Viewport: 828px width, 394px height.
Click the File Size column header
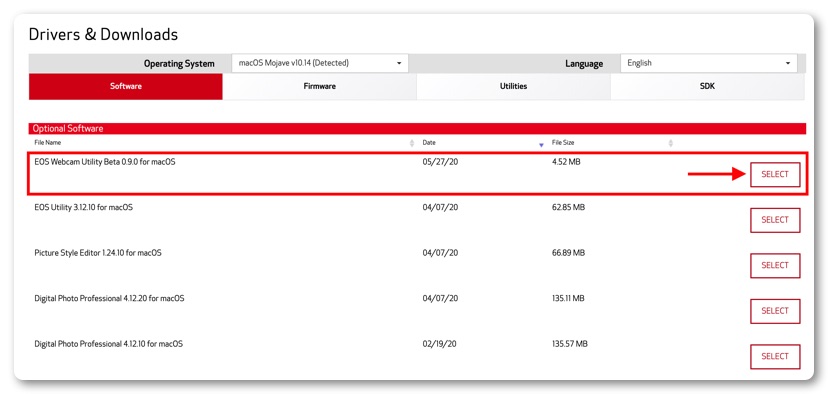click(563, 143)
